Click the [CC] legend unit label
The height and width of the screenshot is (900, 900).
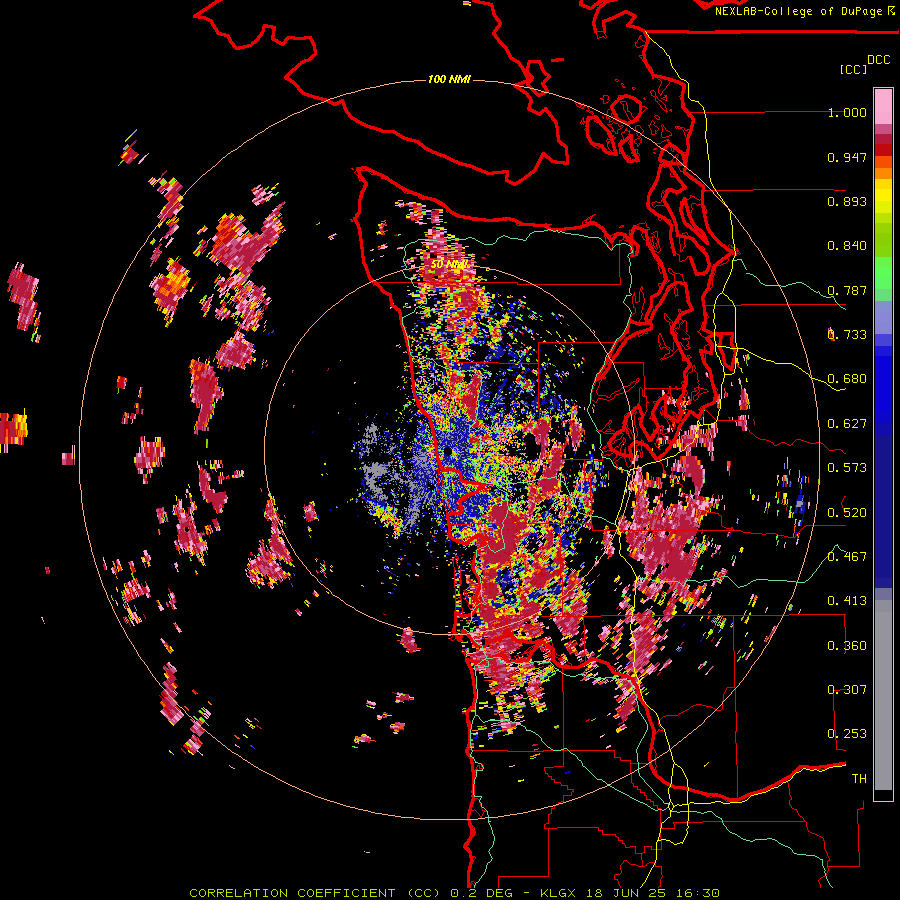853,69
